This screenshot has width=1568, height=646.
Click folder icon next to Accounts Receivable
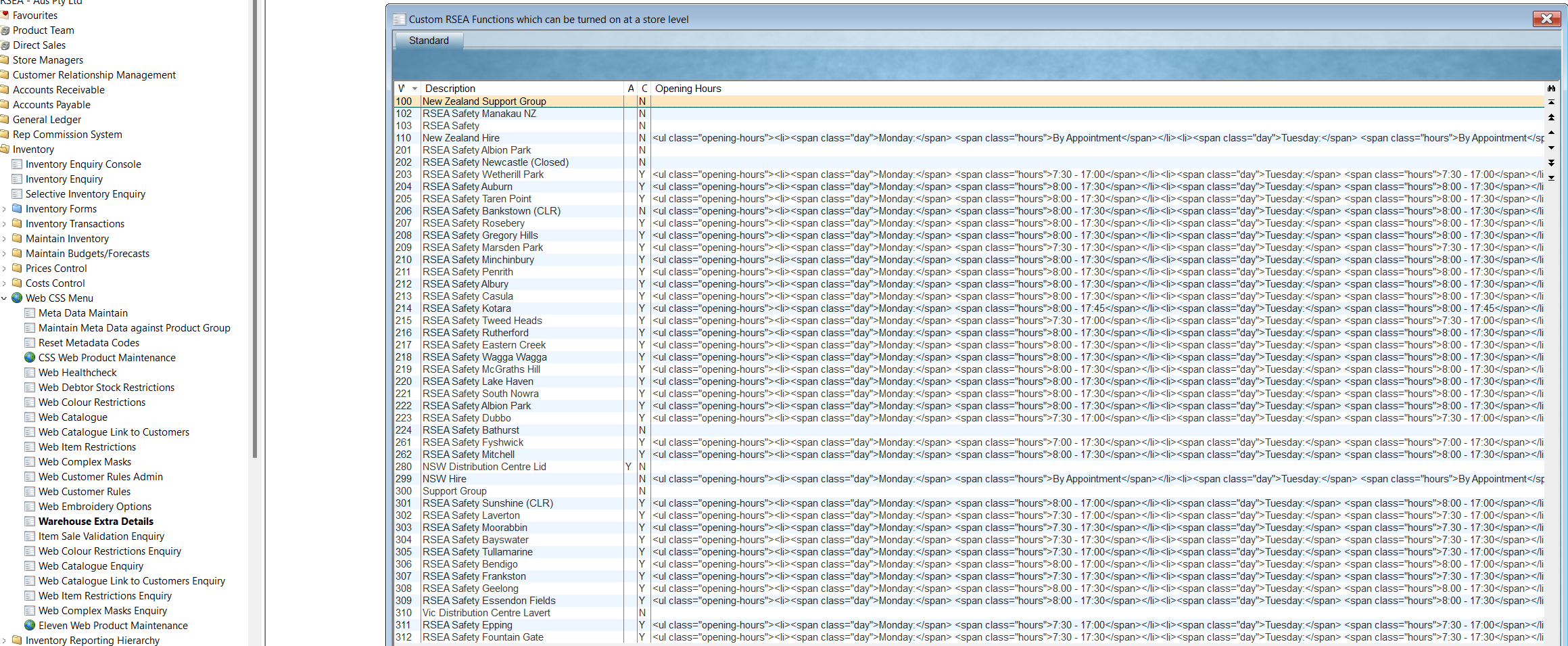4,89
